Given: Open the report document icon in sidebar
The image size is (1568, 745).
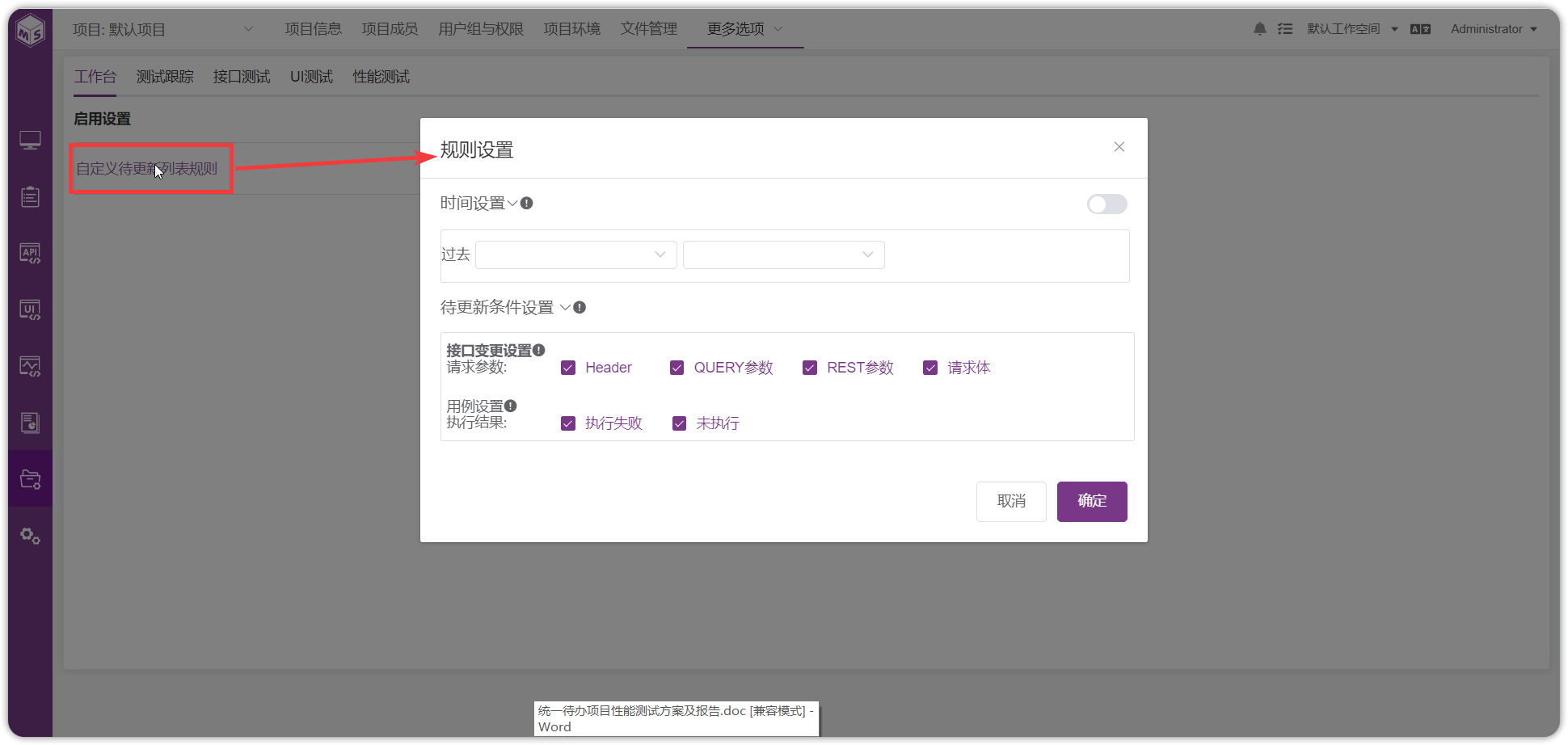Looking at the screenshot, I should point(30,423).
